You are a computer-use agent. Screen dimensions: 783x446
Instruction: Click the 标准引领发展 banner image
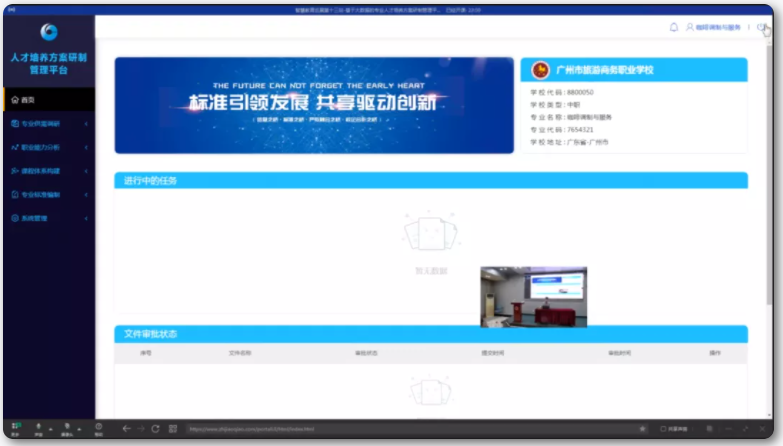(314, 105)
